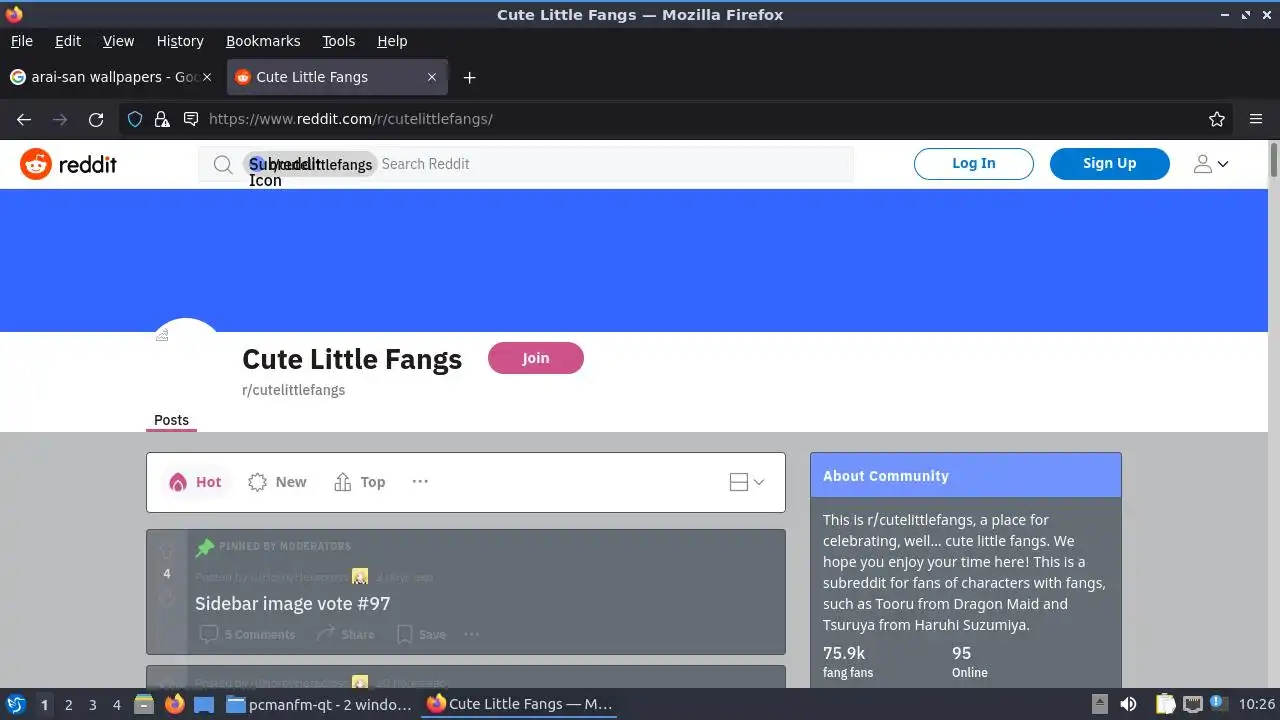Click the comments bubble icon on pinned post
The width and height of the screenshot is (1280, 720).
[209, 634]
